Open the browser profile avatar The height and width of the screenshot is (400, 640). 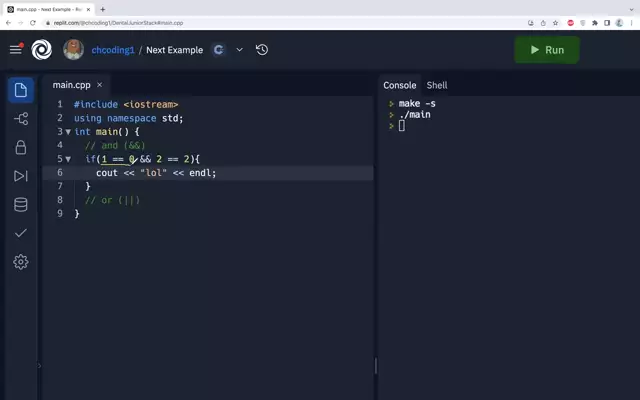(619, 23)
